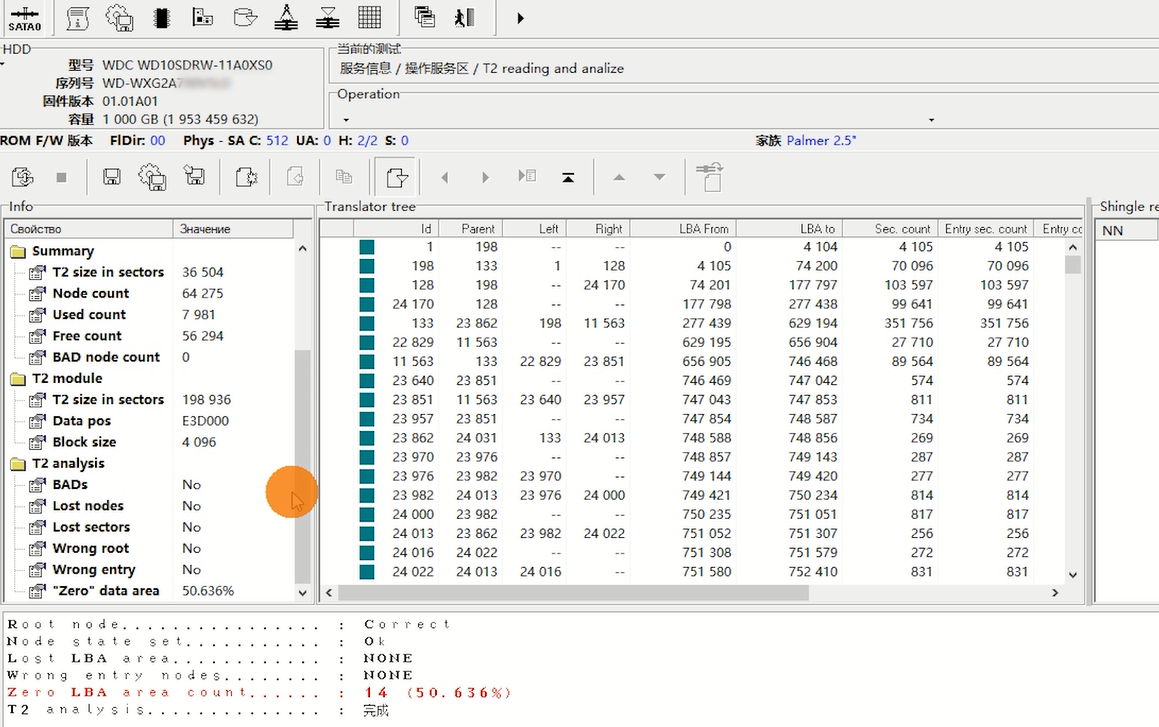Click the walking man exit icon
The height and width of the screenshot is (727, 1159).
pyautogui.click(x=464, y=18)
